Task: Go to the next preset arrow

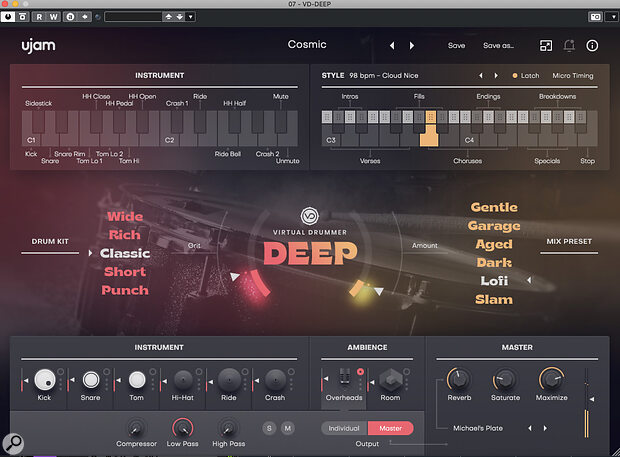Action: pos(412,45)
